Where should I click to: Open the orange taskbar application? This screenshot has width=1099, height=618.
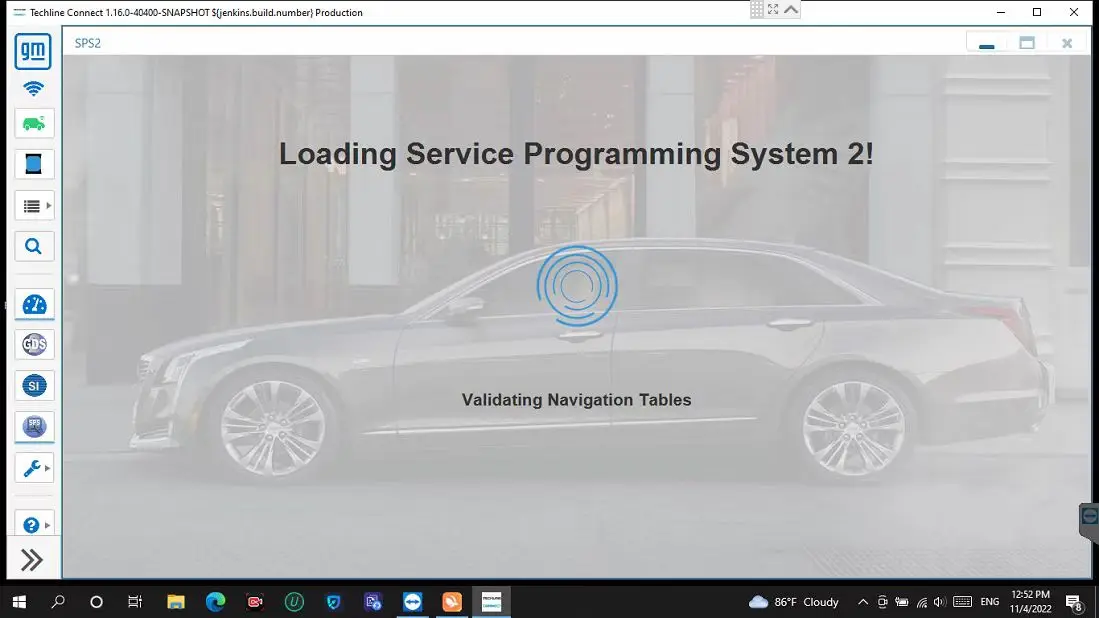click(452, 602)
